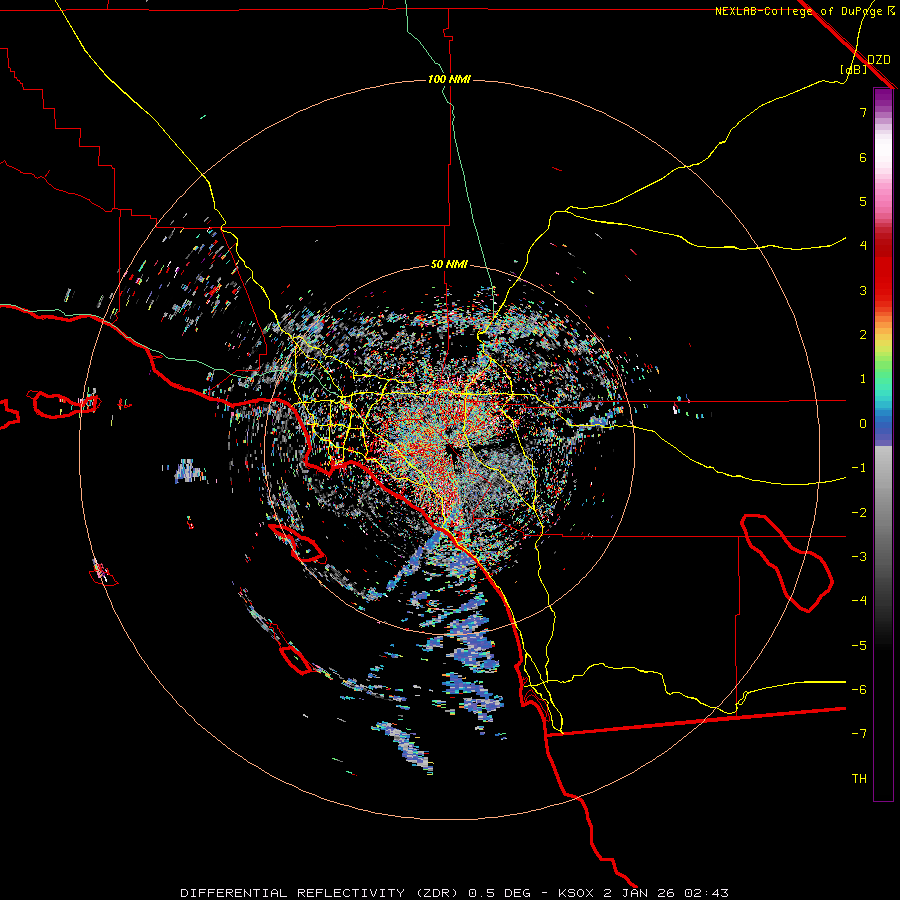
Task: Select the 4 value on the color scale
Action: point(863,246)
